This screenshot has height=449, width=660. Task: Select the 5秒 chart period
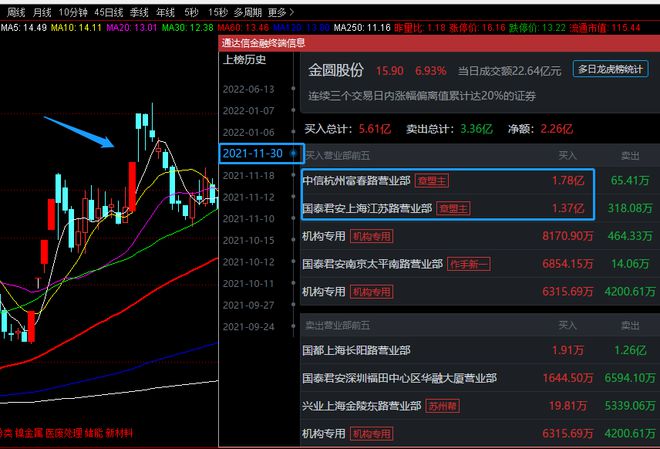[x=192, y=13]
